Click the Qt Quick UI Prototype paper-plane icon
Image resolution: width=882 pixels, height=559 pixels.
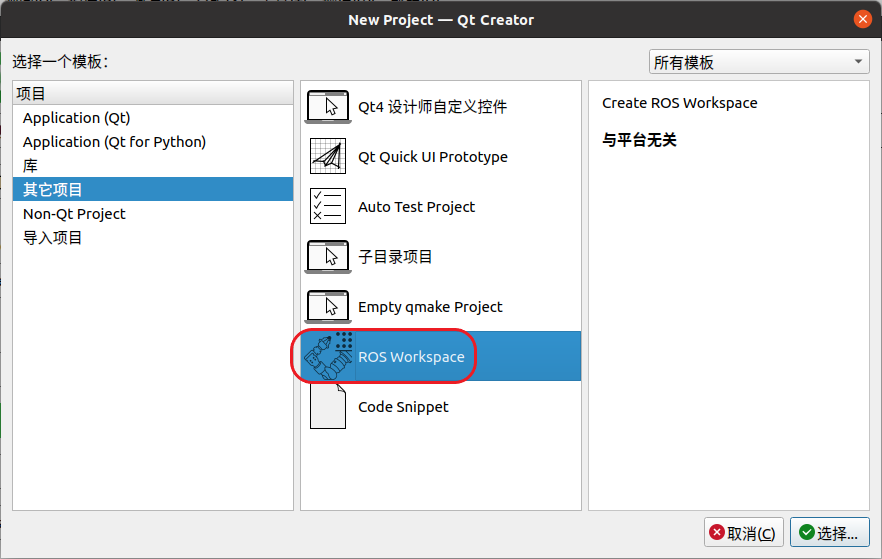point(328,156)
